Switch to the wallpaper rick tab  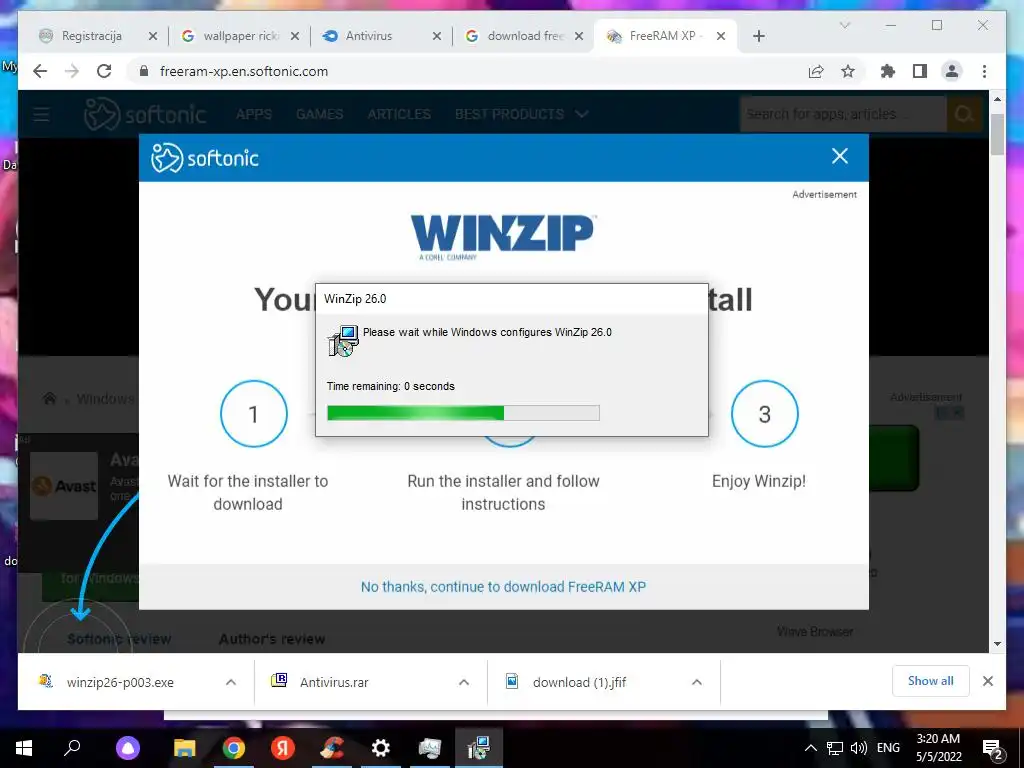click(x=241, y=36)
